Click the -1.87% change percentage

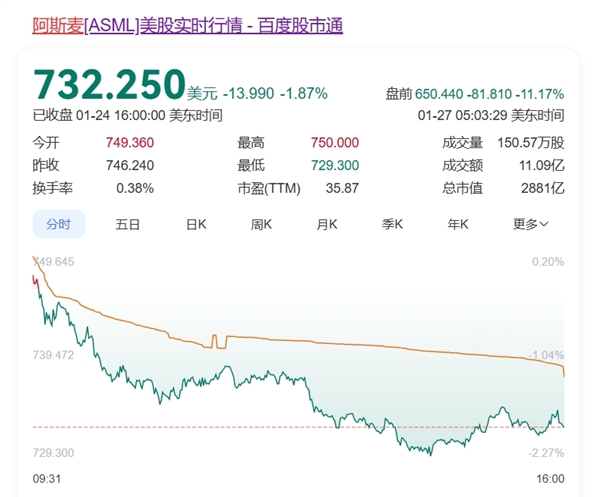pos(304,94)
